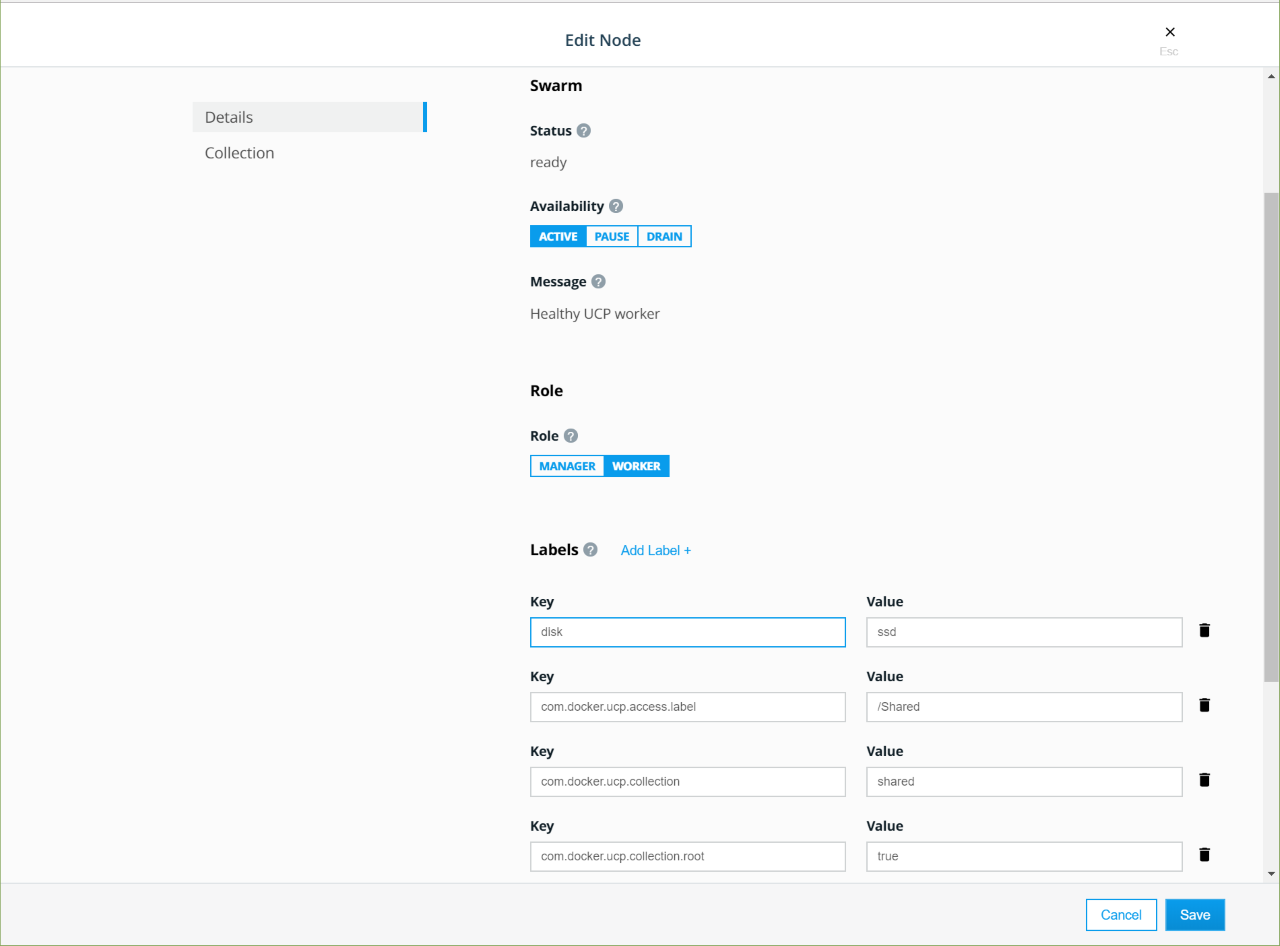Click the ssd value input field
This screenshot has width=1280, height=946.
click(1024, 632)
